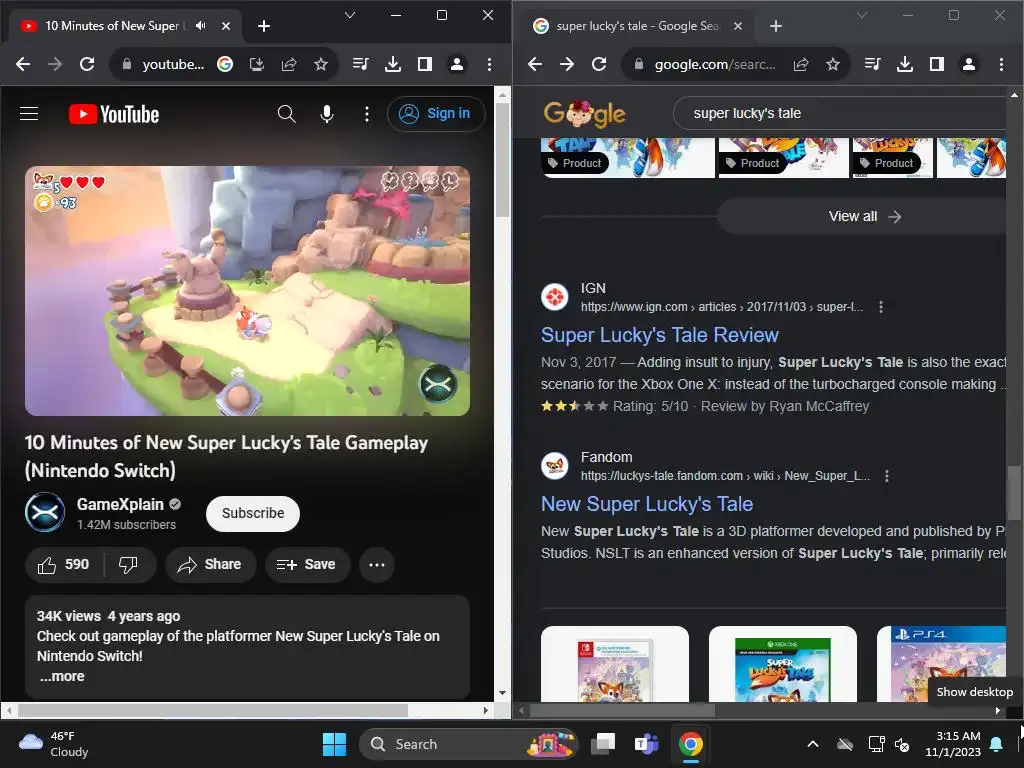Go forward in Google window
Screen dimensions: 1024x768
click(x=567, y=64)
